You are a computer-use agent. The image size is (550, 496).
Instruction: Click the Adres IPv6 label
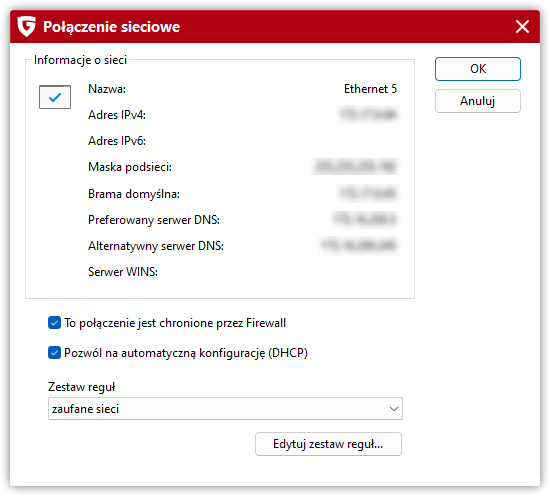[x=117, y=141]
